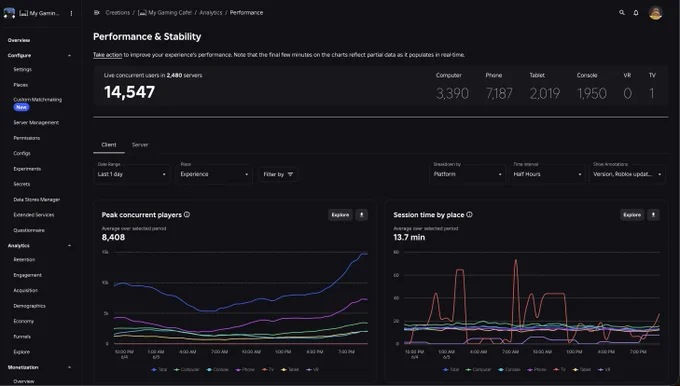
Task: Open Funnels analytics in sidebar
Action: 22,337
